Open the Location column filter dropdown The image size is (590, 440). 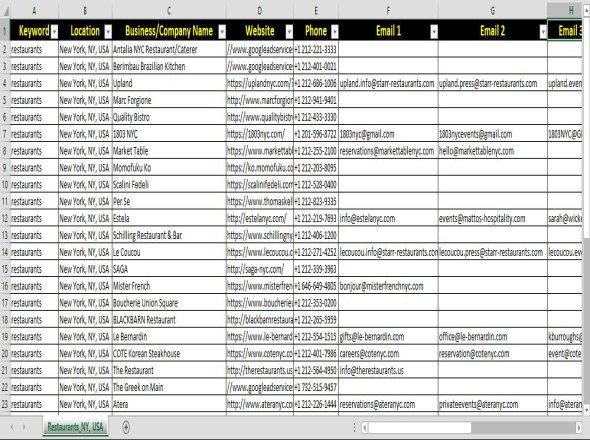108,32
